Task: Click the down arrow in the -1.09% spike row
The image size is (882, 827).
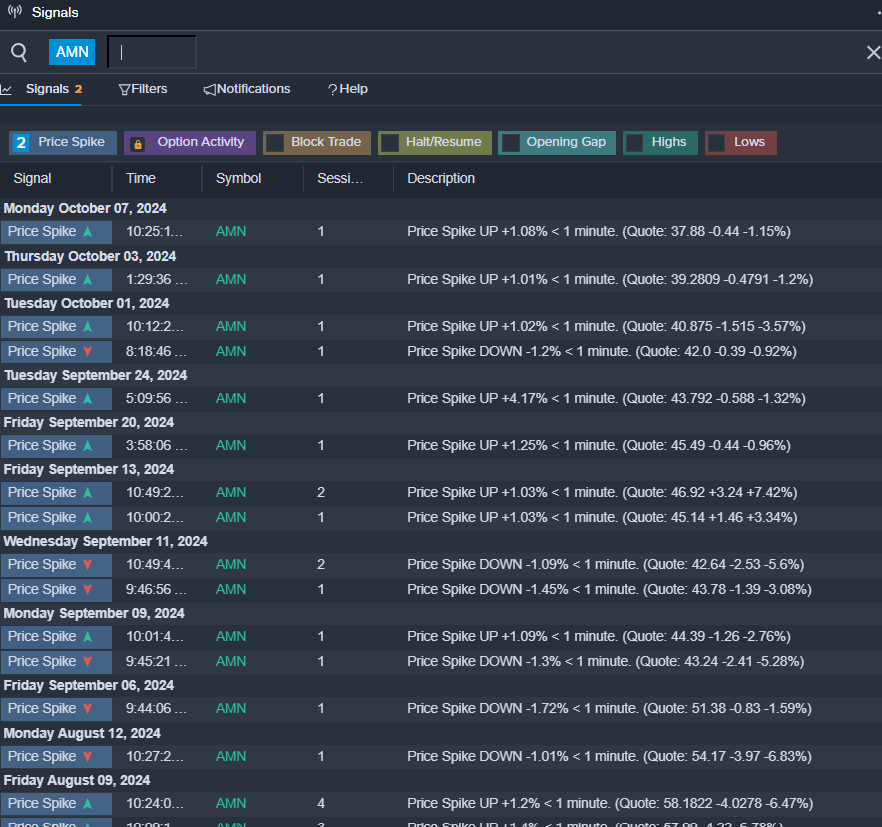Action: [88, 564]
